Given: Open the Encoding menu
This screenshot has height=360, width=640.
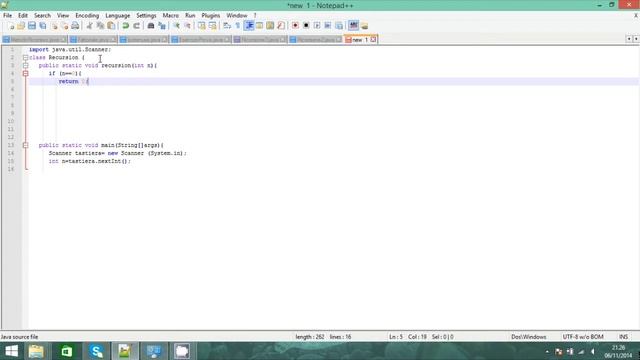Looking at the screenshot, I should click(x=87, y=16).
